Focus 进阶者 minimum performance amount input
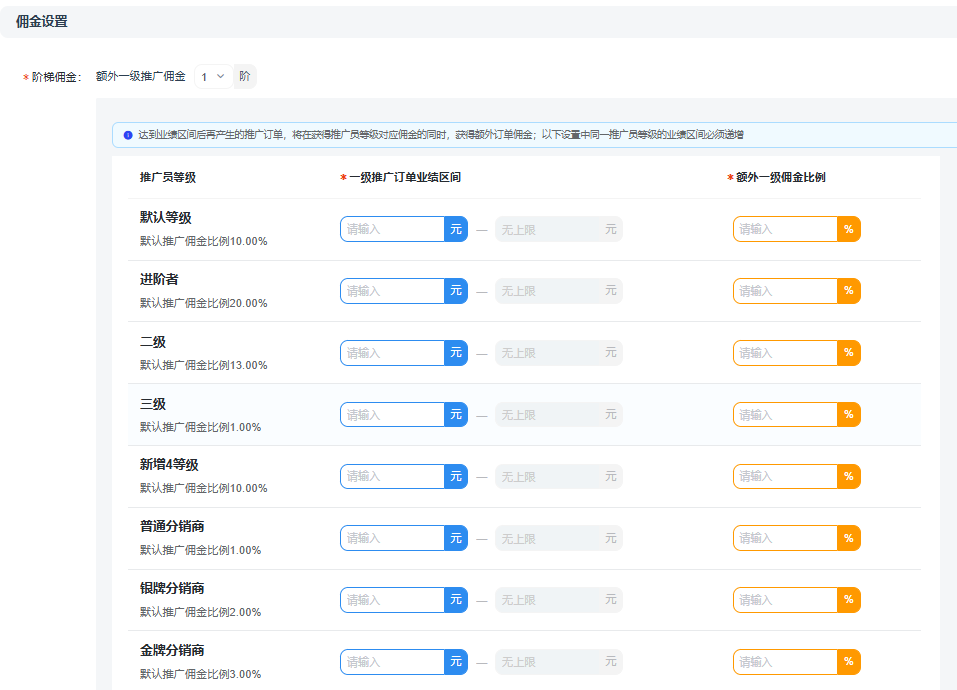Viewport: 957px width, 690px height. click(392, 291)
